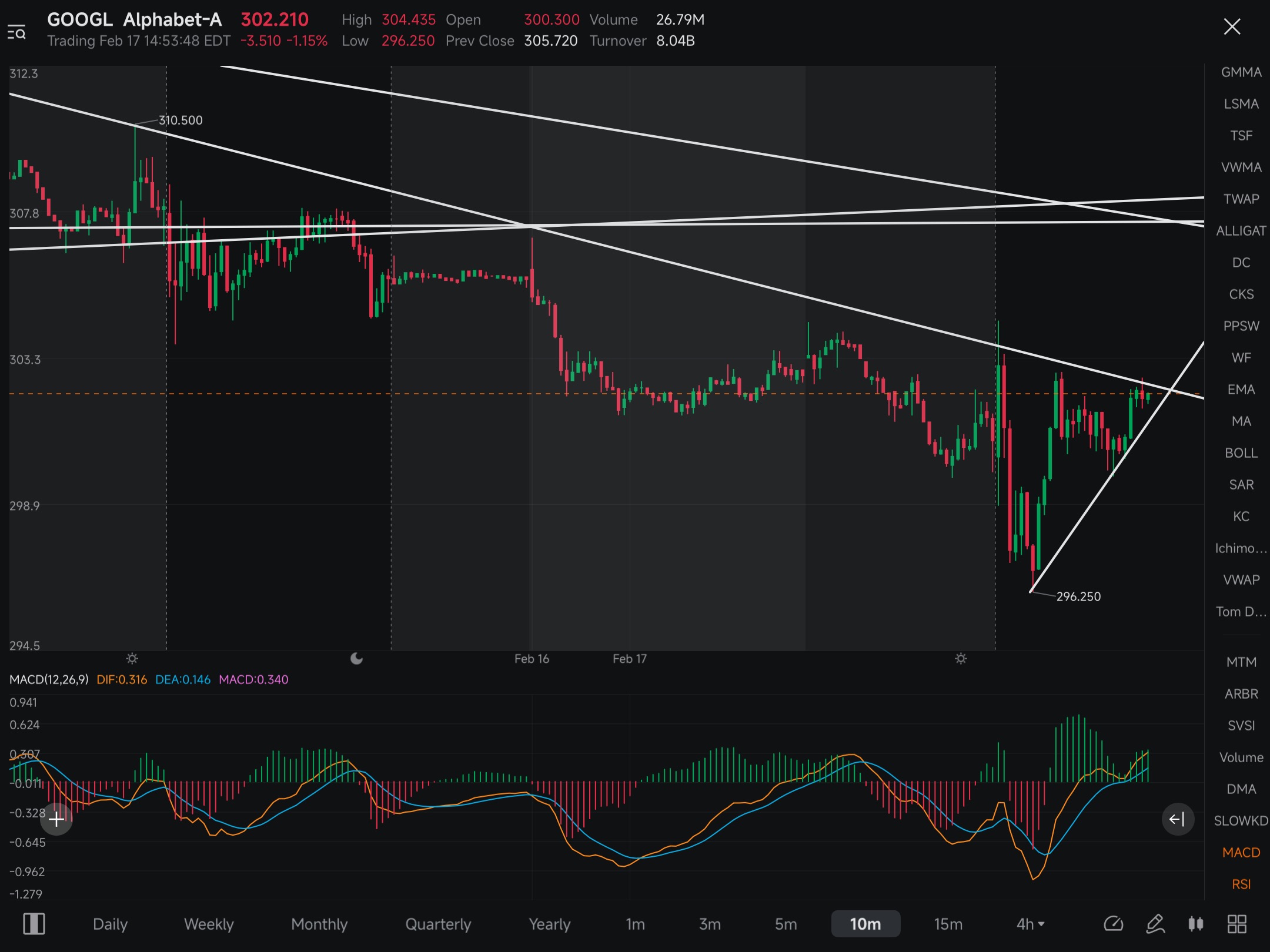This screenshot has width=1270, height=952.
Task: Switch to the Quarterly timeframe
Action: tap(438, 924)
